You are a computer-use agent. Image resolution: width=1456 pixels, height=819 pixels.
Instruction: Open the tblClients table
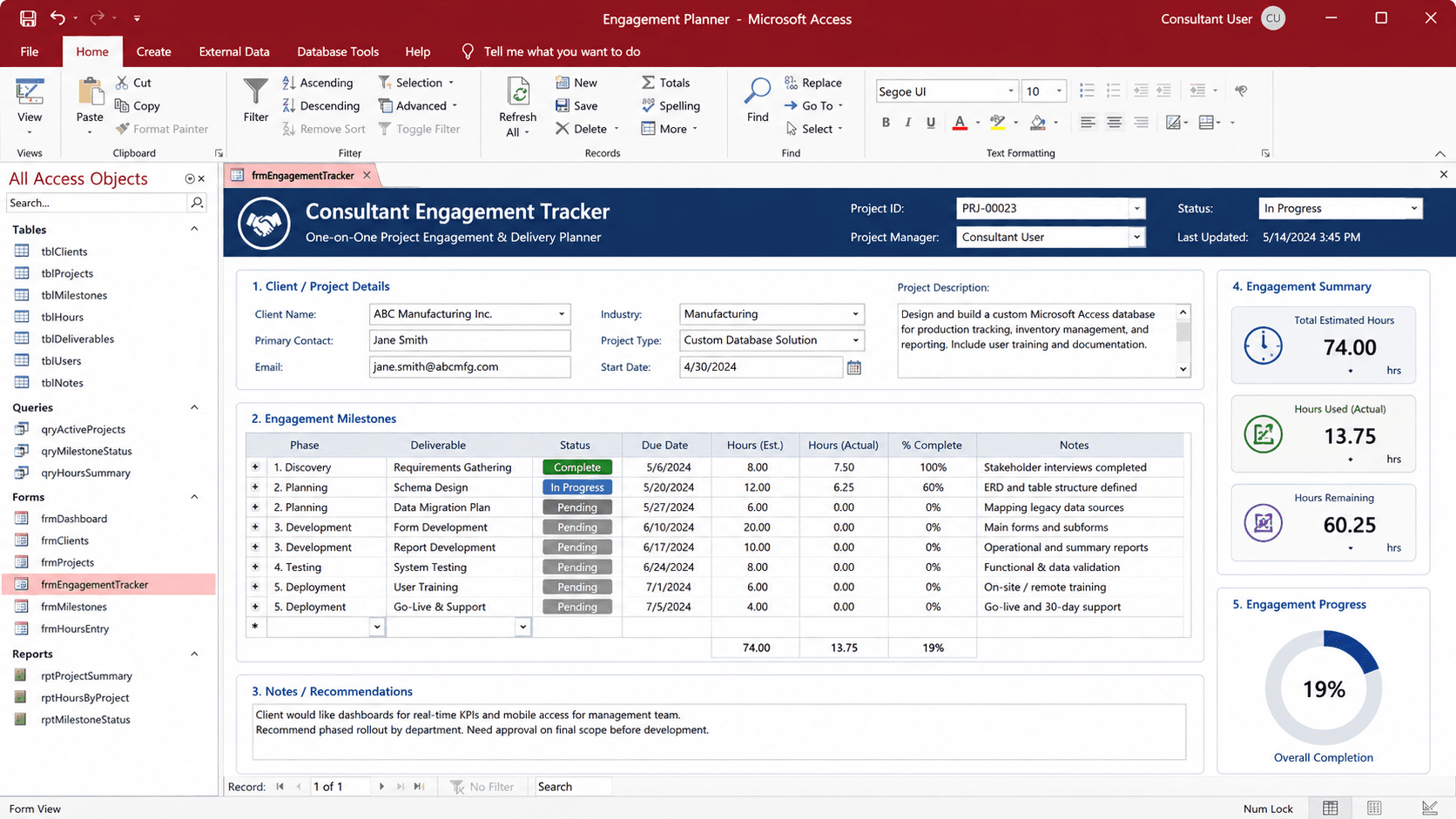click(x=64, y=252)
